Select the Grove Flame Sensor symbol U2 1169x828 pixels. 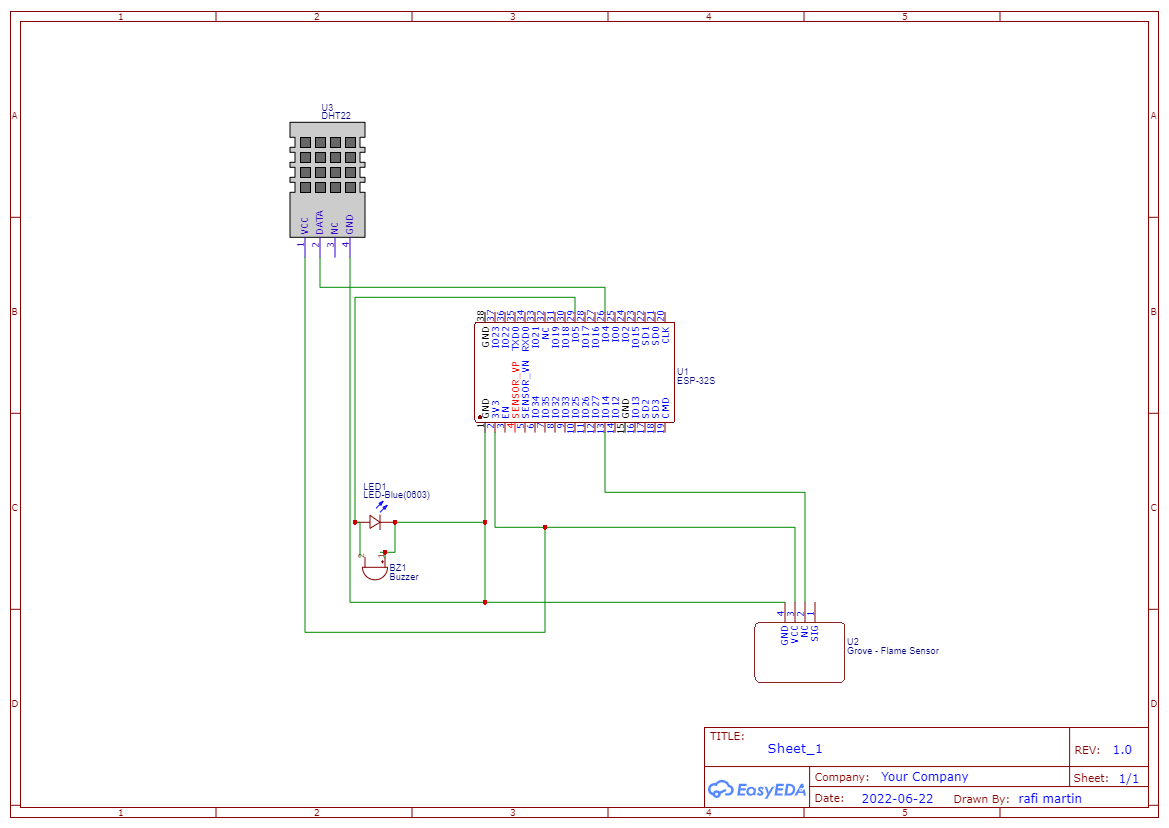click(800, 655)
